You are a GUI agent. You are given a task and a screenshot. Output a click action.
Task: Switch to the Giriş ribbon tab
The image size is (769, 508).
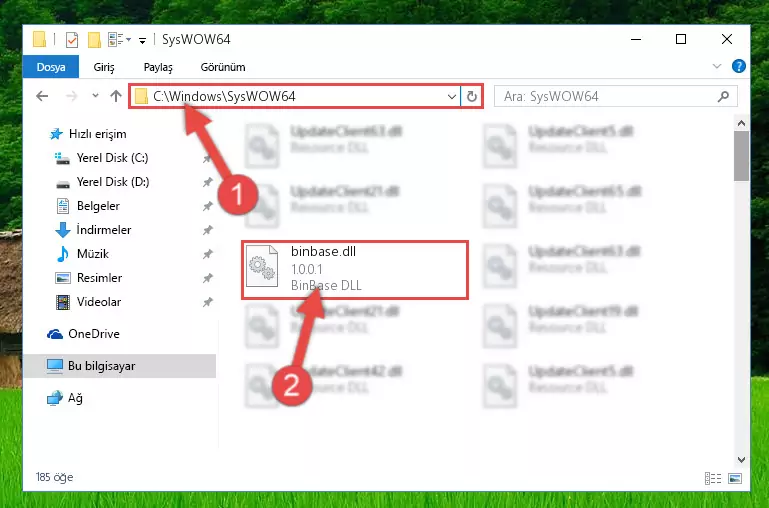click(104, 67)
